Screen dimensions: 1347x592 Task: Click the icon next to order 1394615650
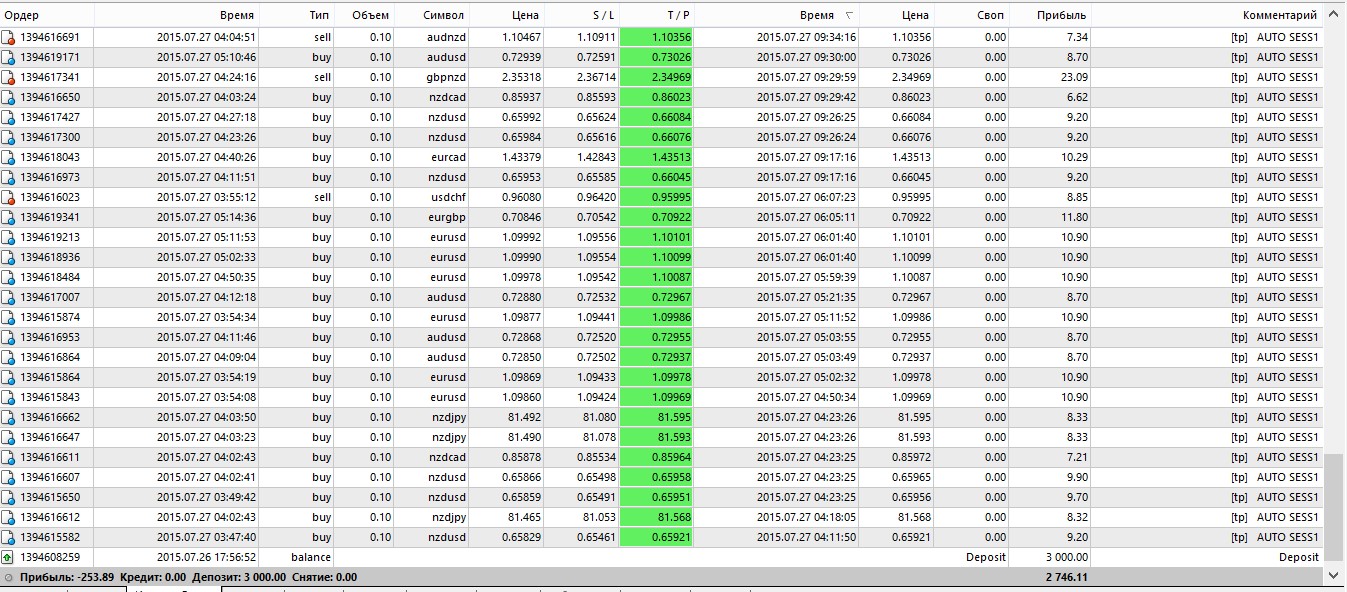[x=9, y=497]
